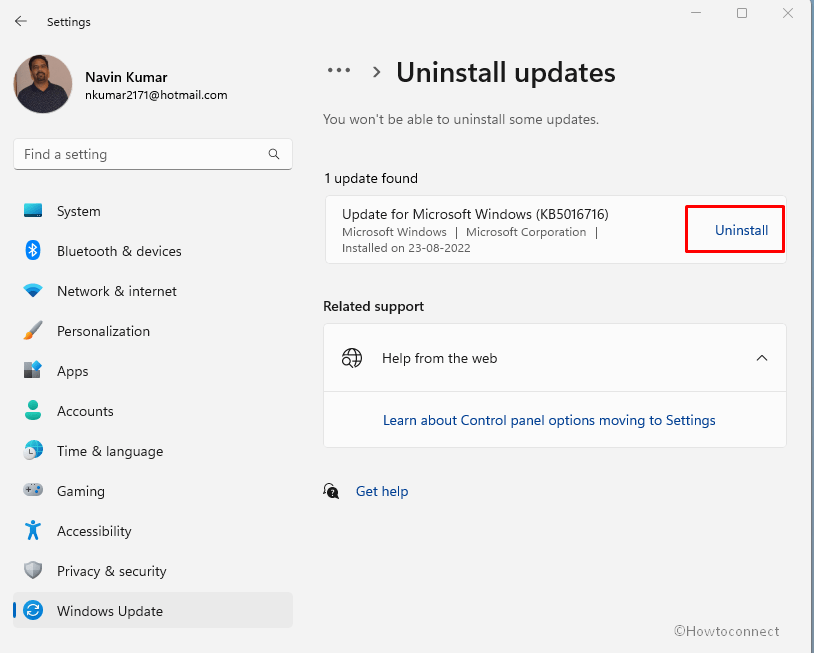Click the Apps icon in sidebar
This screenshot has height=653, width=814.
click(33, 371)
